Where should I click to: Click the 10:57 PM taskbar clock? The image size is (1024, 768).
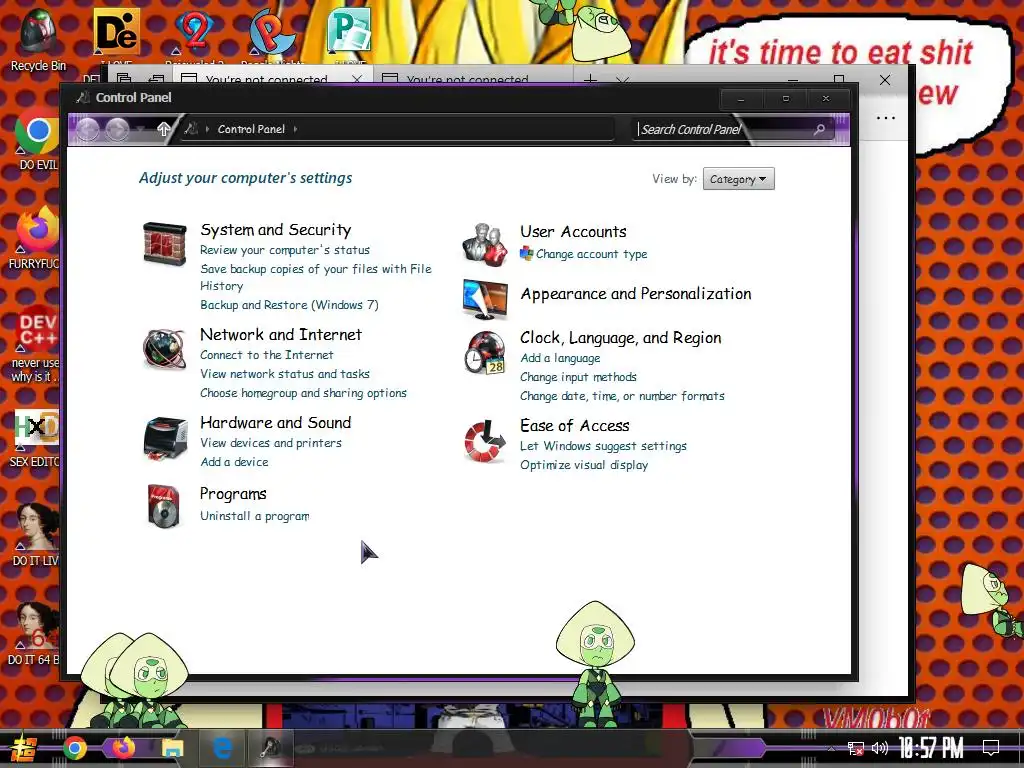point(931,748)
